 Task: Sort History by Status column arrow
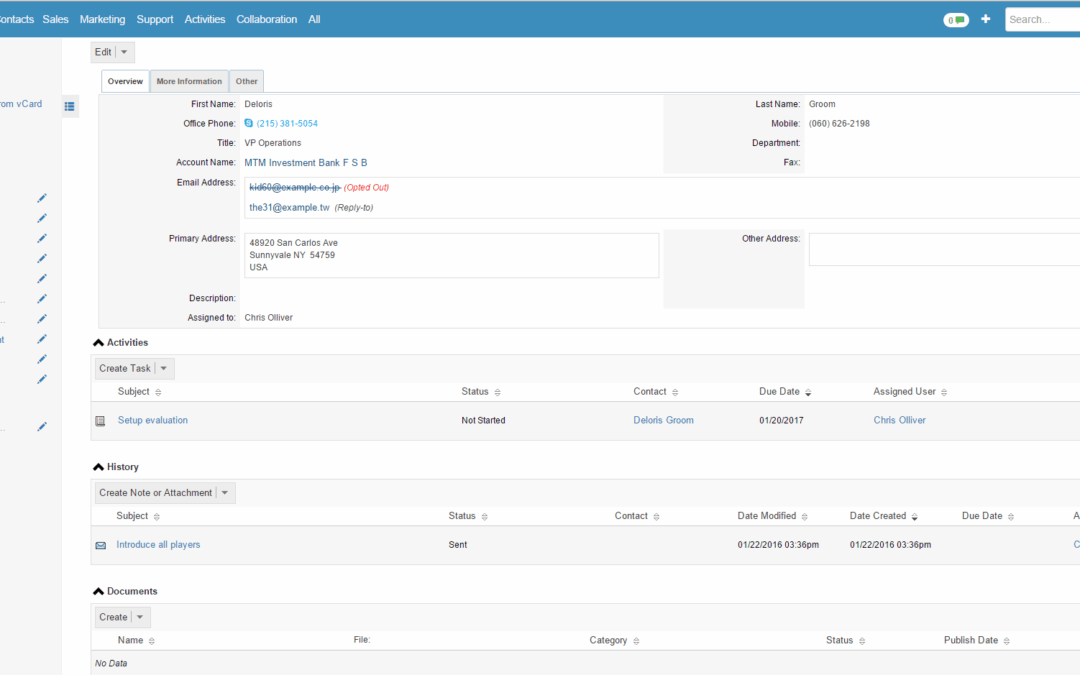(x=484, y=517)
